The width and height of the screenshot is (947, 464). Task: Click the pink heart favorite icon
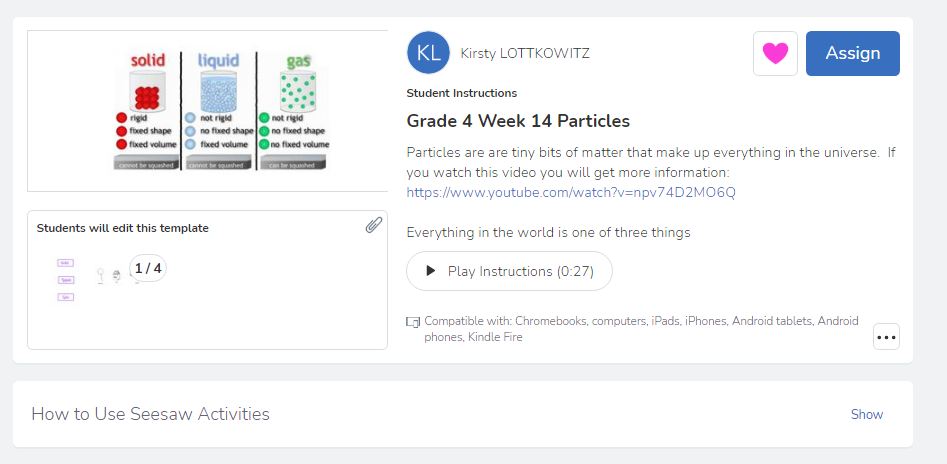point(775,54)
